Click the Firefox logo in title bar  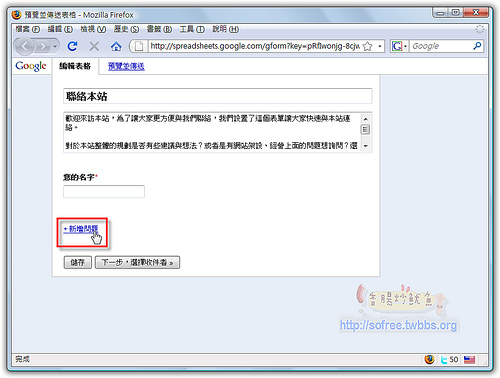[16, 15]
